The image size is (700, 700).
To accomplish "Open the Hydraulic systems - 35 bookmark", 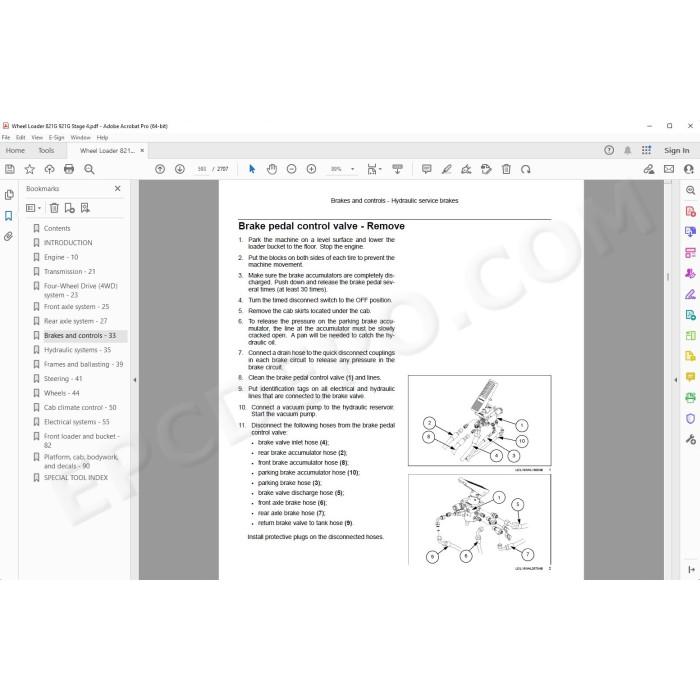I will pos(77,350).
